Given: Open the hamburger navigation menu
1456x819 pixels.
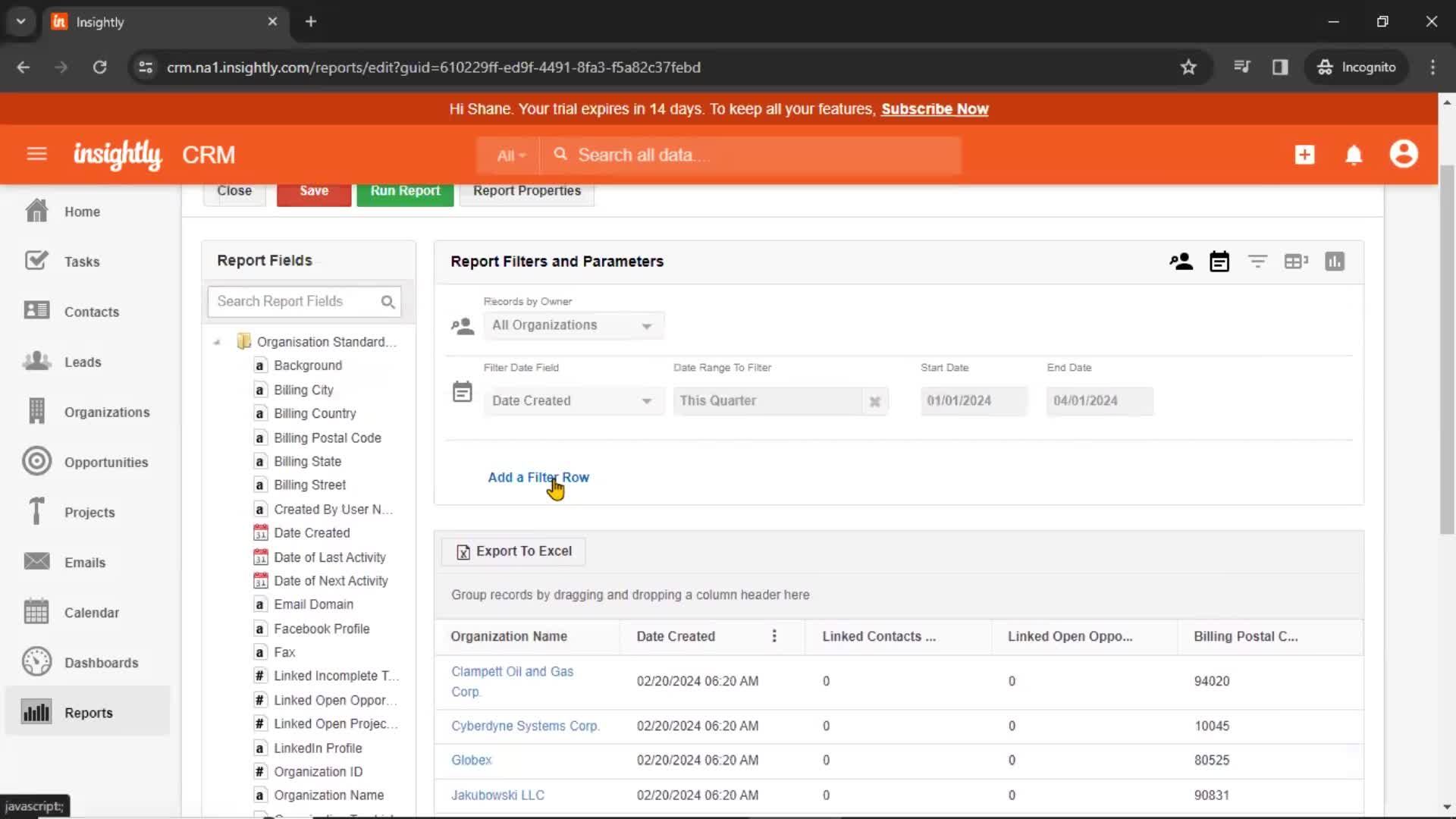Looking at the screenshot, I should [36, 155].
